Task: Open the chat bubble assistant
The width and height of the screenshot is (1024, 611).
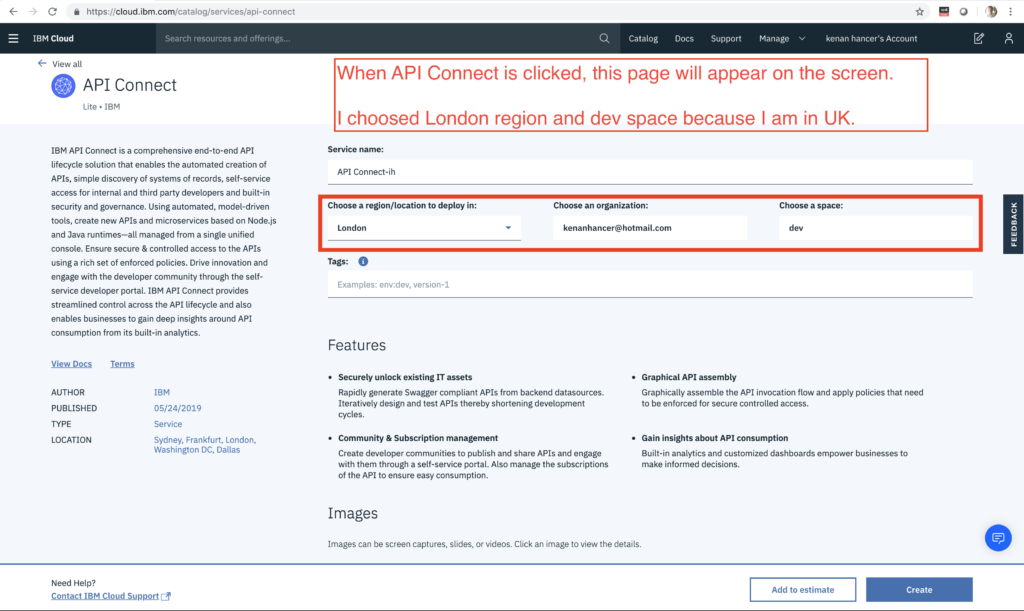Action: pos(998,538)
